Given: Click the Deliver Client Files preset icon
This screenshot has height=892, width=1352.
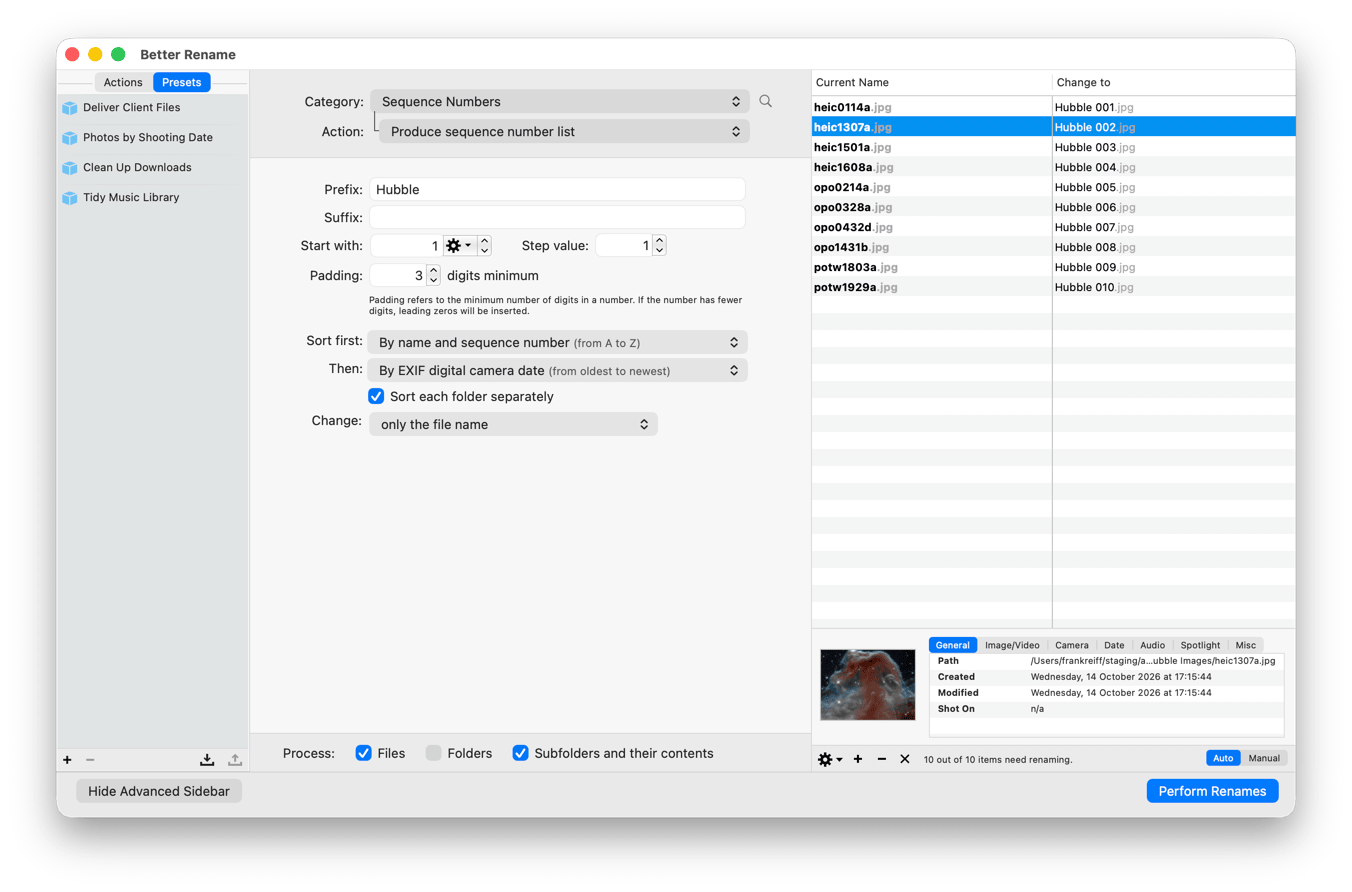Looking at the screenshot, I should [x=70, y=108].
